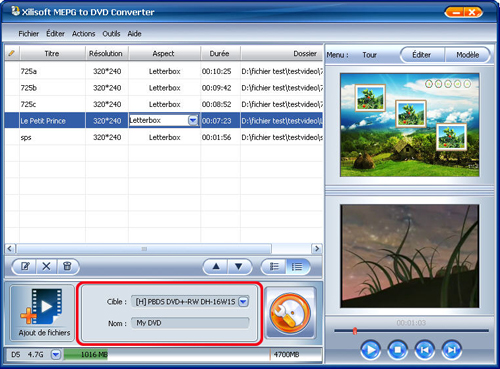Click the next track button
The height and width of the screenshot is (369, 500).
click(451, 350)
